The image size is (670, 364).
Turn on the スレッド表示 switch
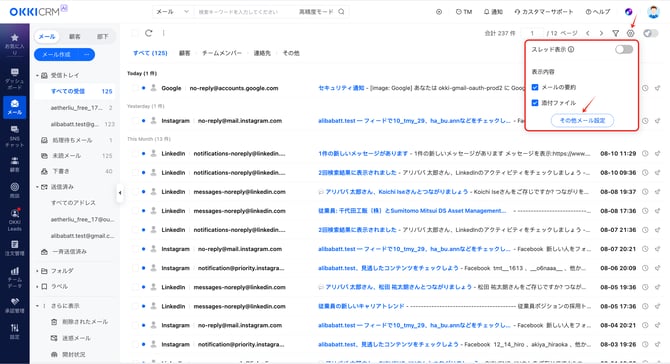[x=624, y=50]
